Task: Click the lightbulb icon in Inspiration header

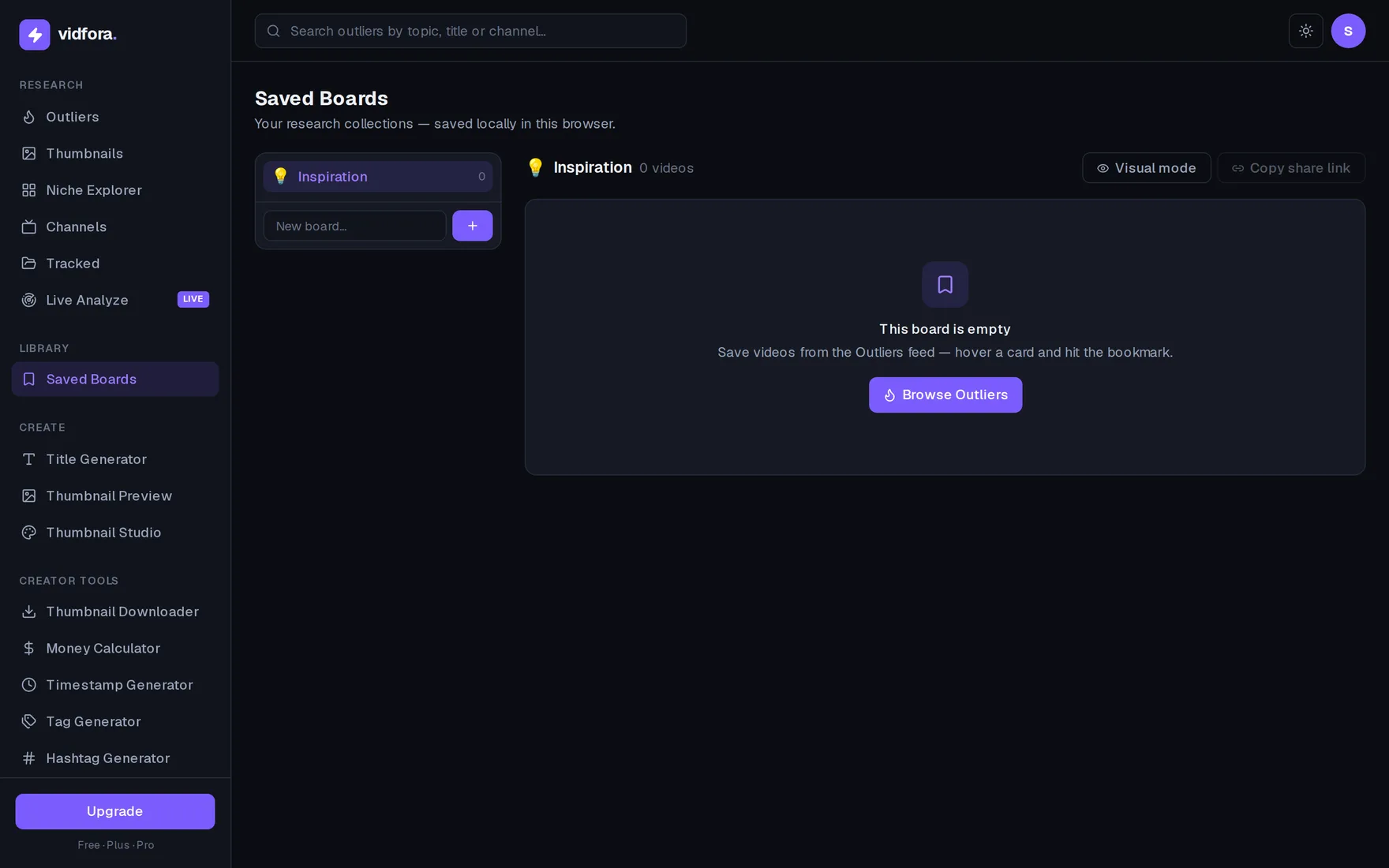Action: tap(535, 167)
